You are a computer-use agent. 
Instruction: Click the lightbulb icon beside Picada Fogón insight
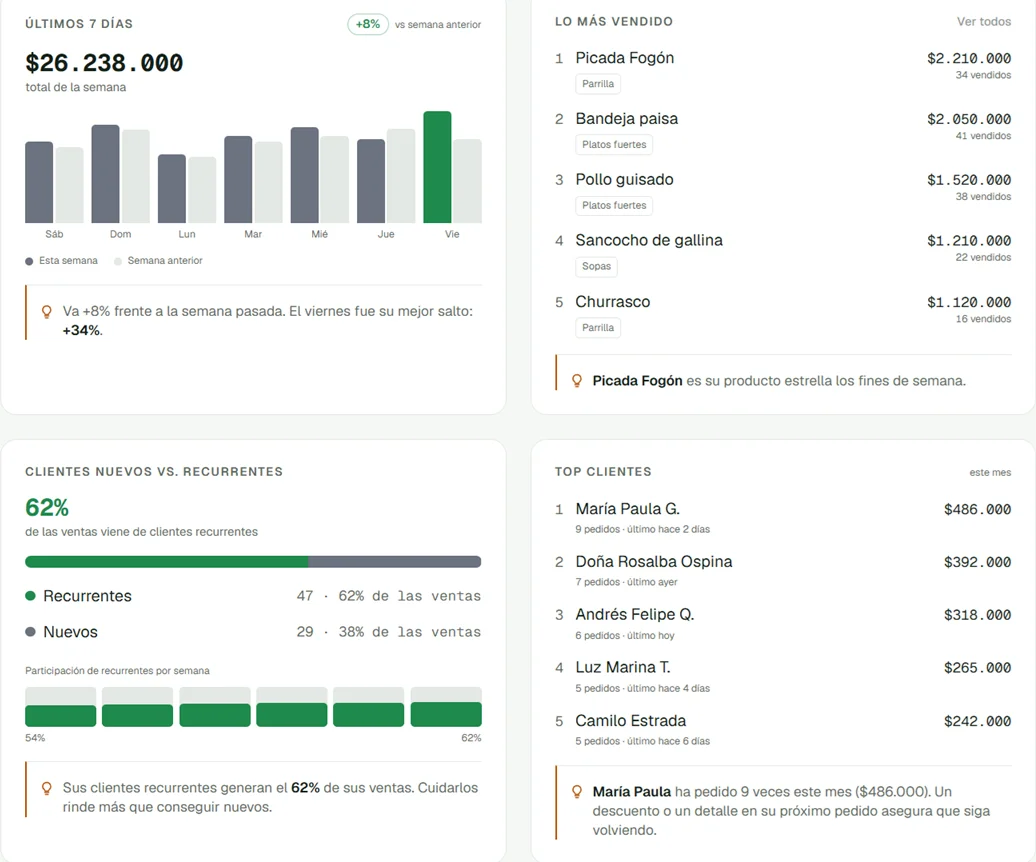pyautogui.click(x=577, y=381)
